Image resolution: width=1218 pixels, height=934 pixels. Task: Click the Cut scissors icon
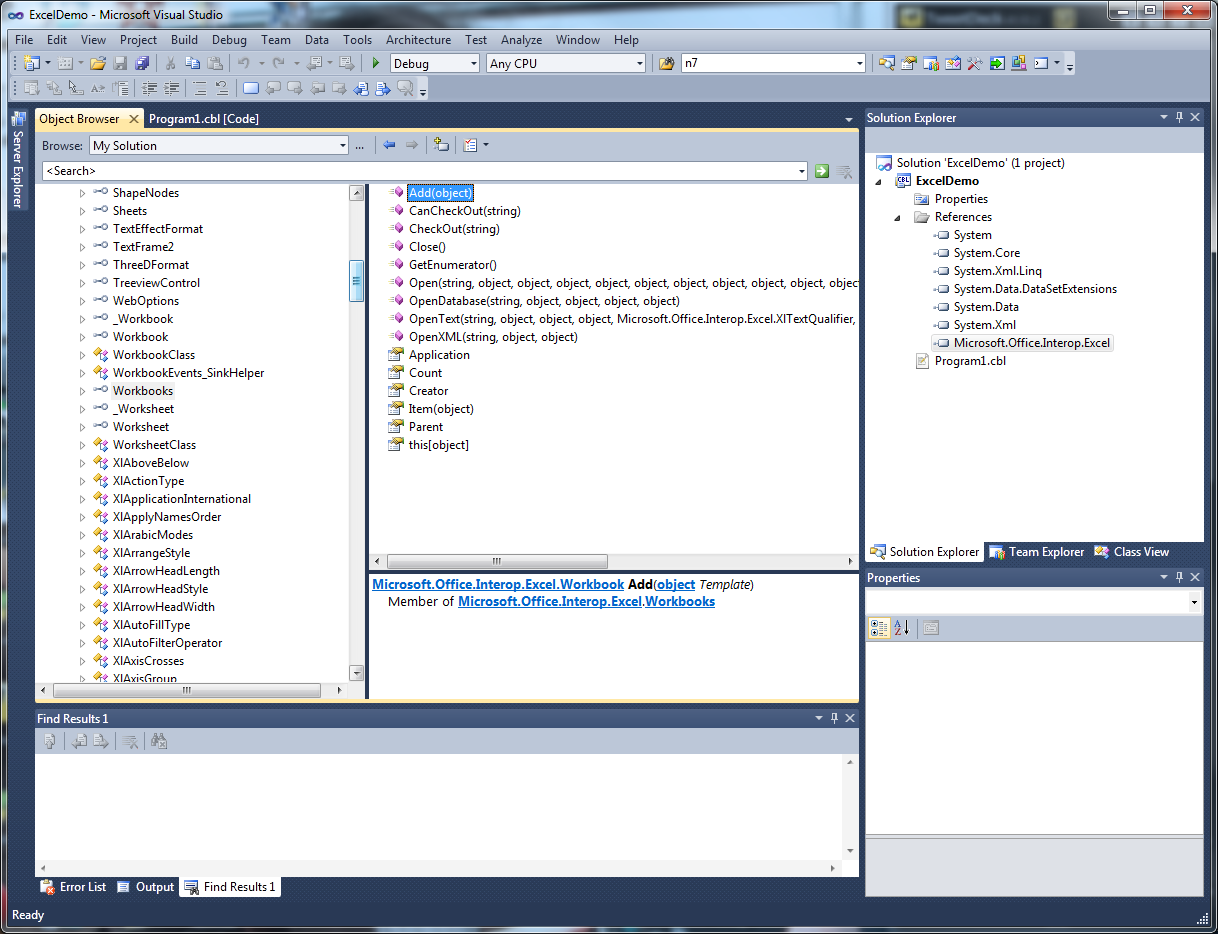point(171,63)
